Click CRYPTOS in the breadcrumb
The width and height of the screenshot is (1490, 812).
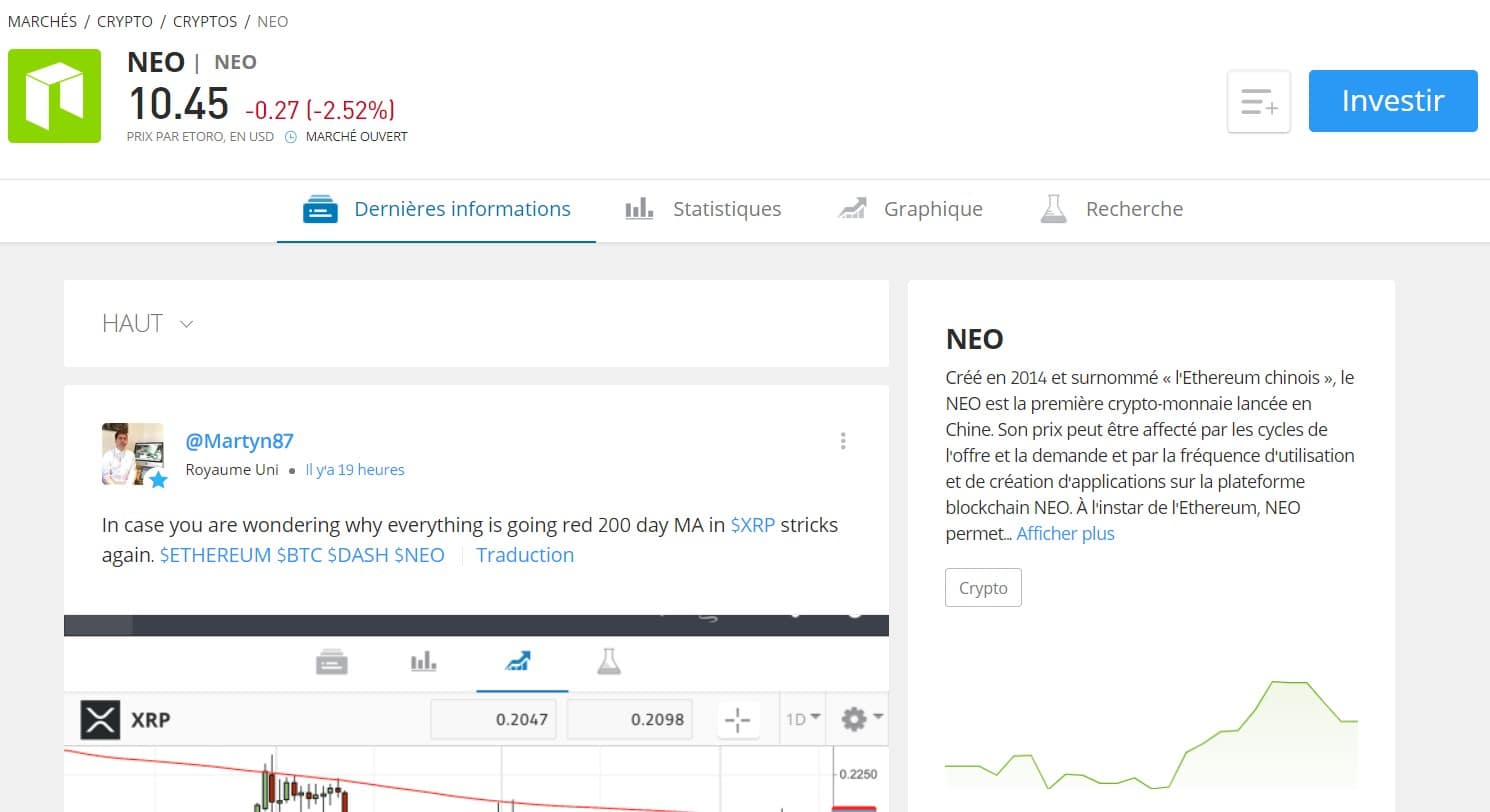(x=205, y=21)
